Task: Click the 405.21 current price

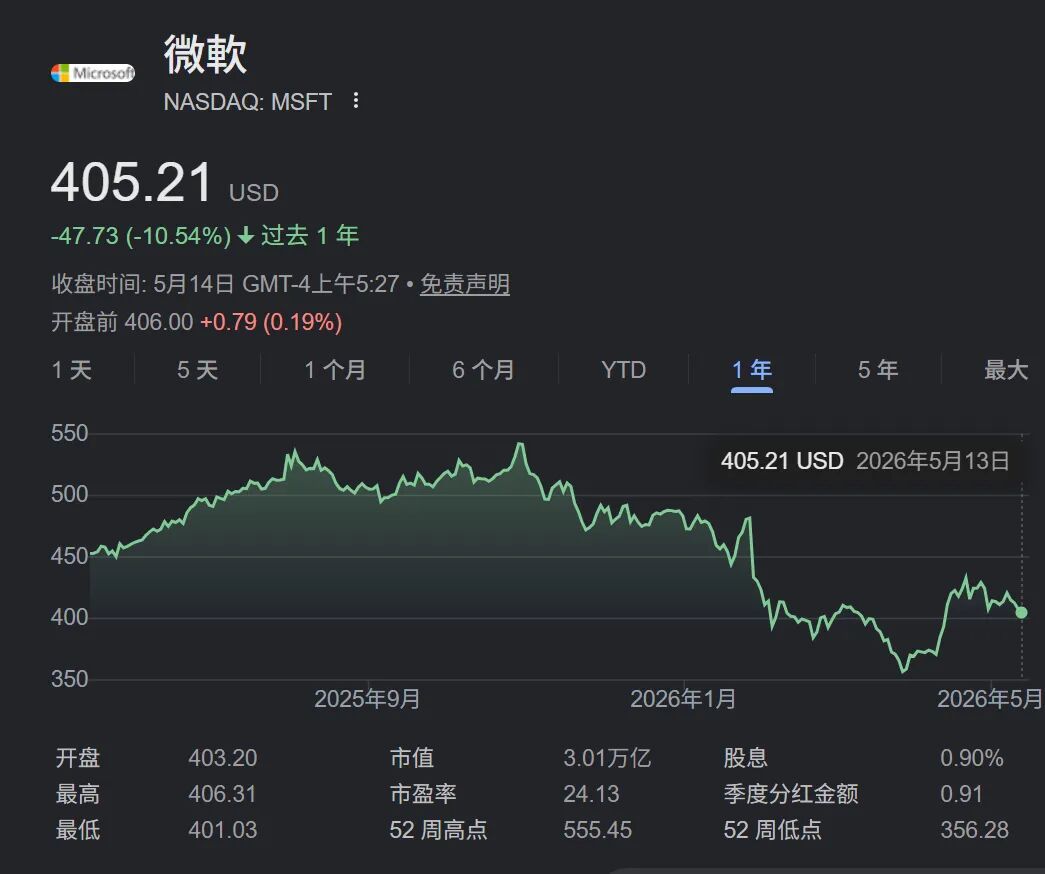Action: [131, 182]
